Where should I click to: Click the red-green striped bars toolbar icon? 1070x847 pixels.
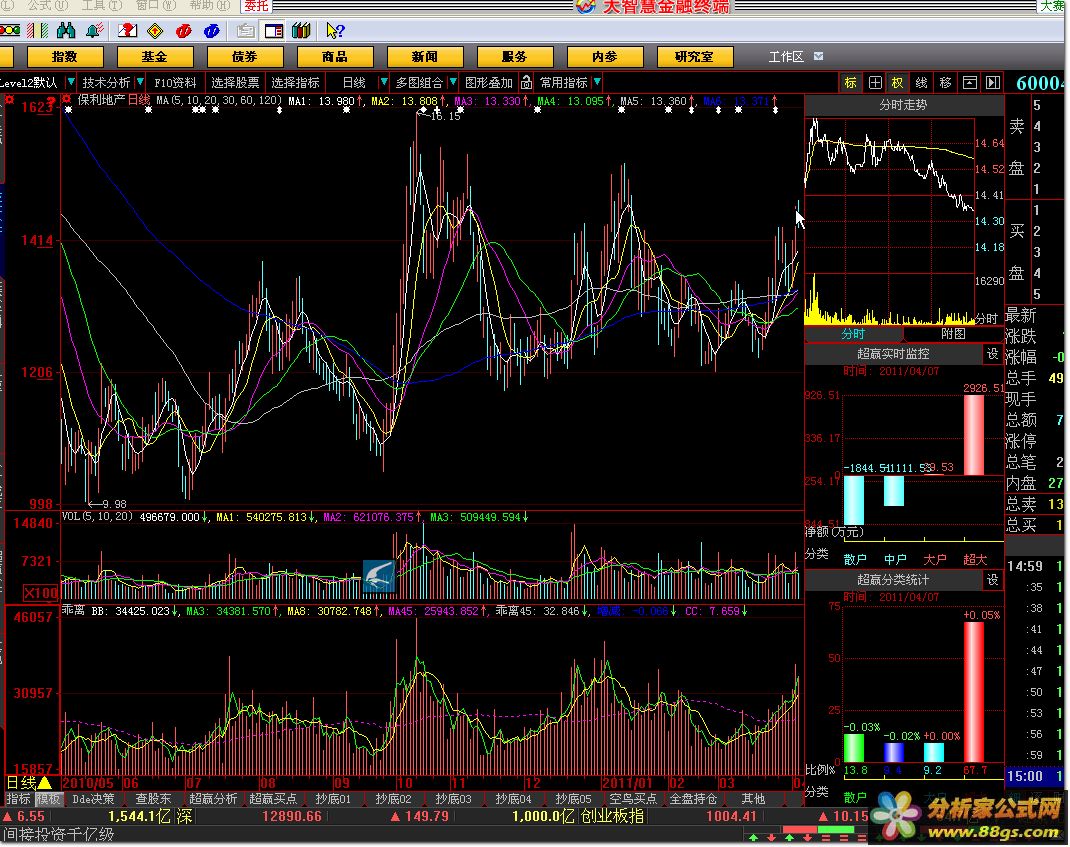(x=38, y=31)
